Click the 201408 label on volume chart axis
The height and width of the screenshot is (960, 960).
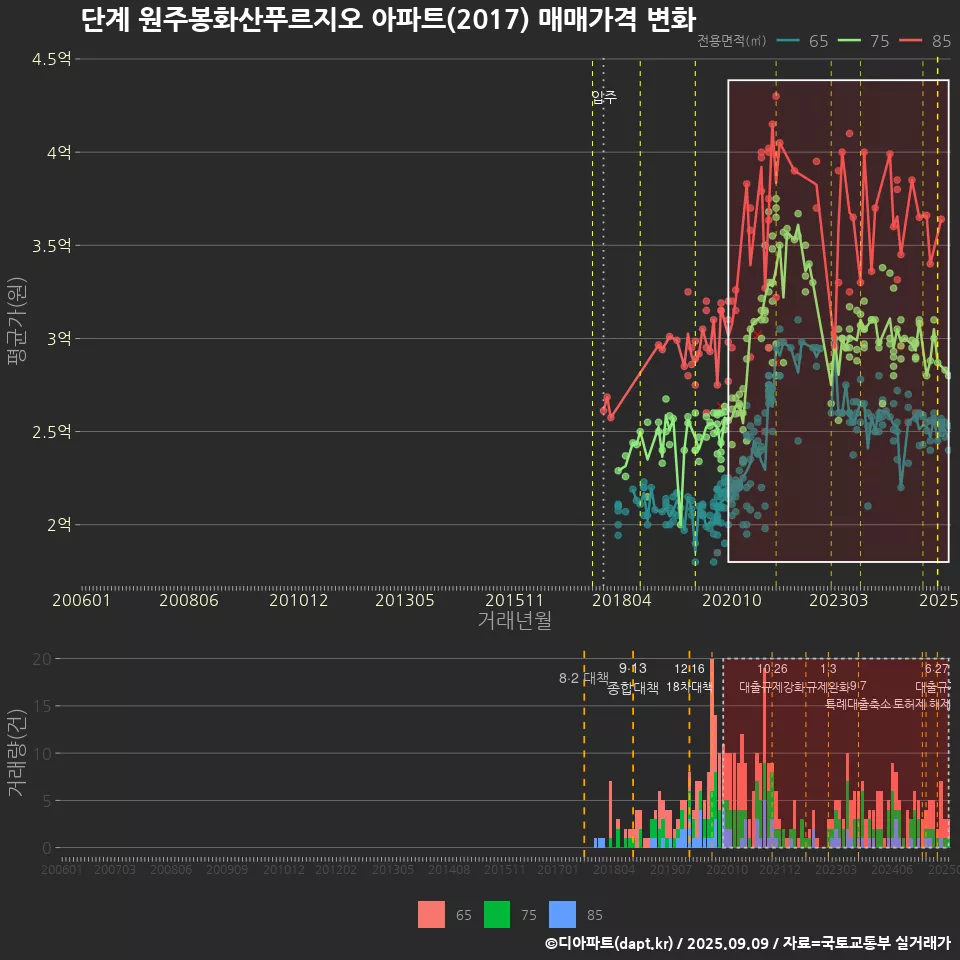tap(448, 869)
